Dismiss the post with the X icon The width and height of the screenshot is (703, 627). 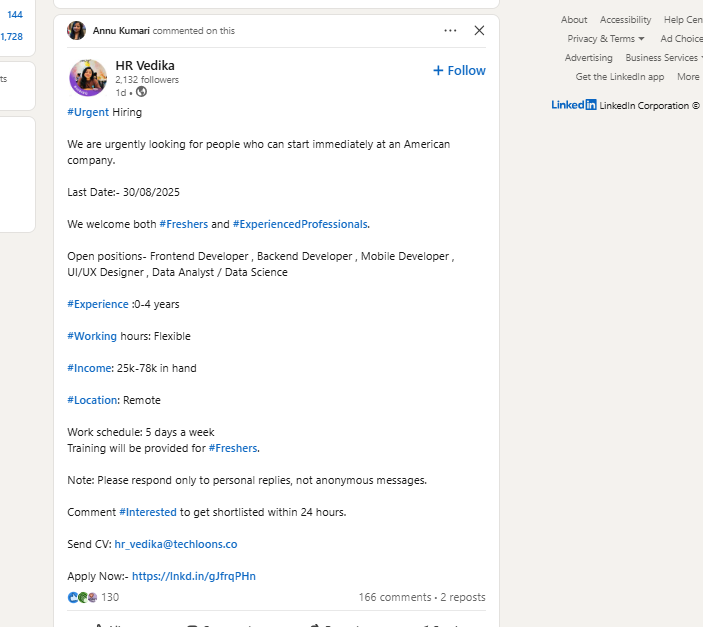coord(479,30)
